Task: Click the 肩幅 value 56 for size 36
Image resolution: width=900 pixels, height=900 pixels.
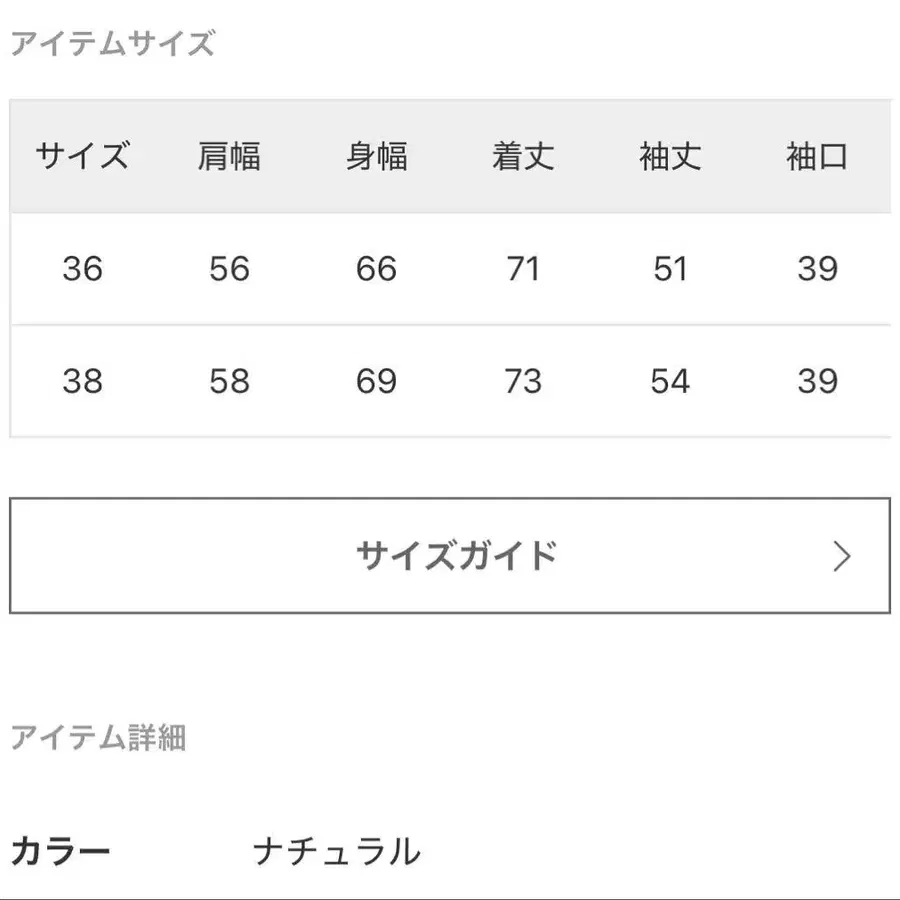Action: pos(228,269)
